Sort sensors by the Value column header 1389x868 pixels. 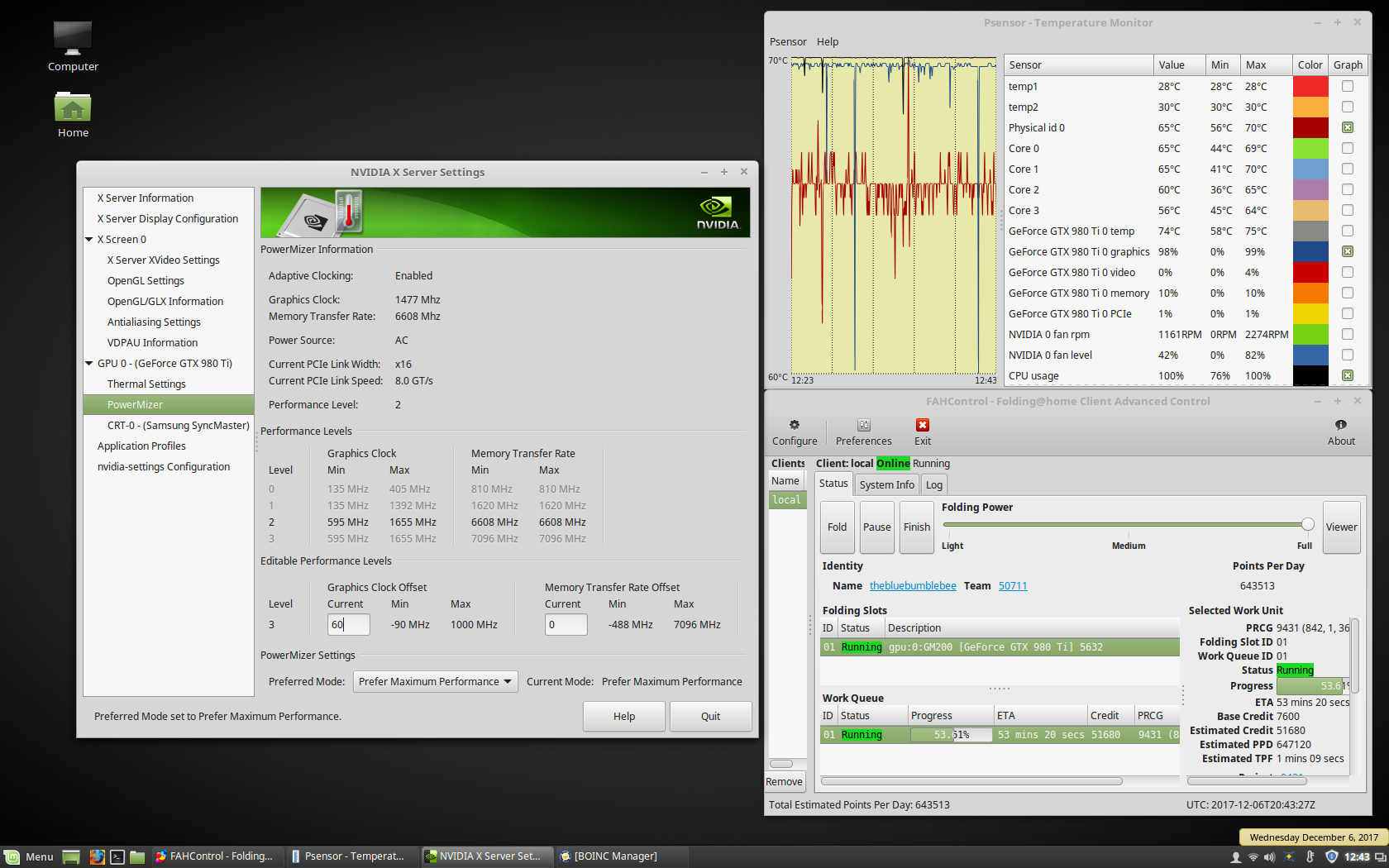[x=1179, y=64]
